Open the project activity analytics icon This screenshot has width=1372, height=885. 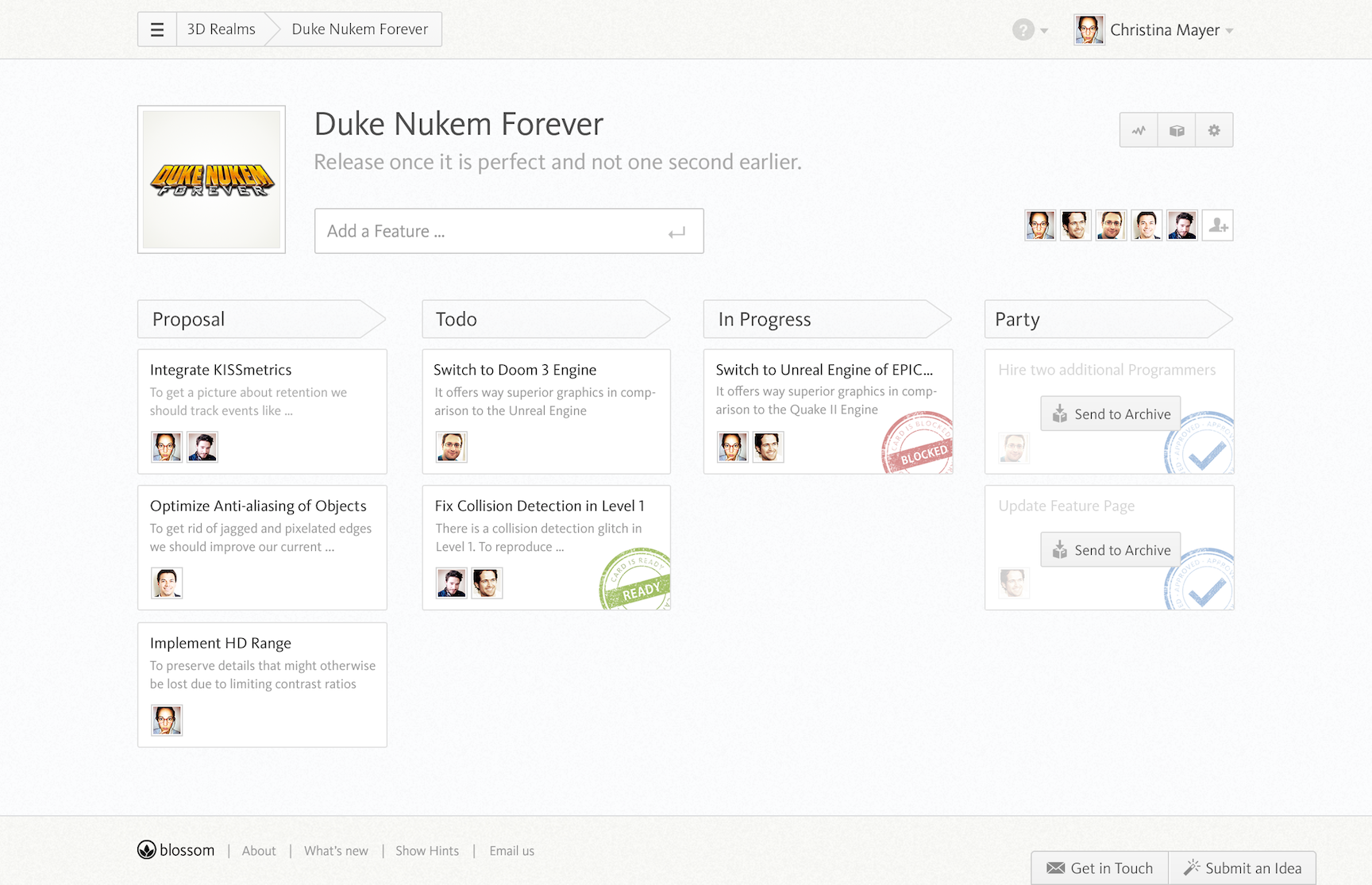click(1139, 130)
